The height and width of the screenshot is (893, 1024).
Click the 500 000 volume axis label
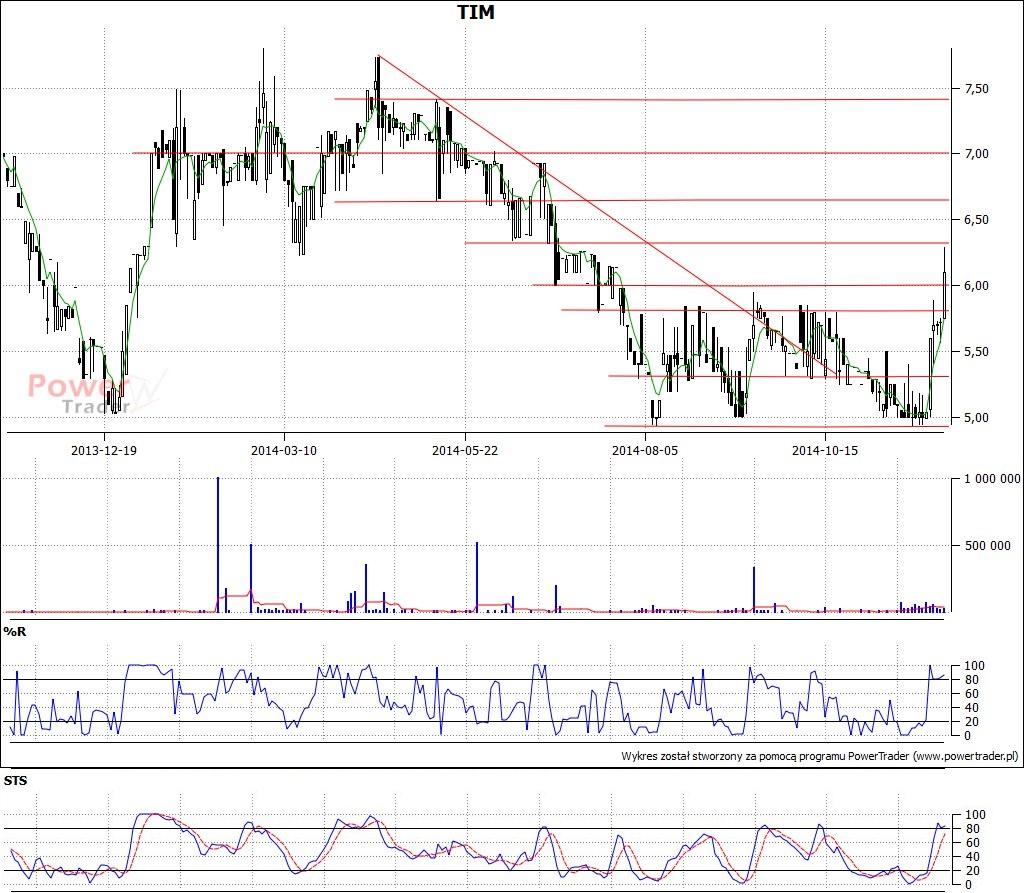(987, 545)
